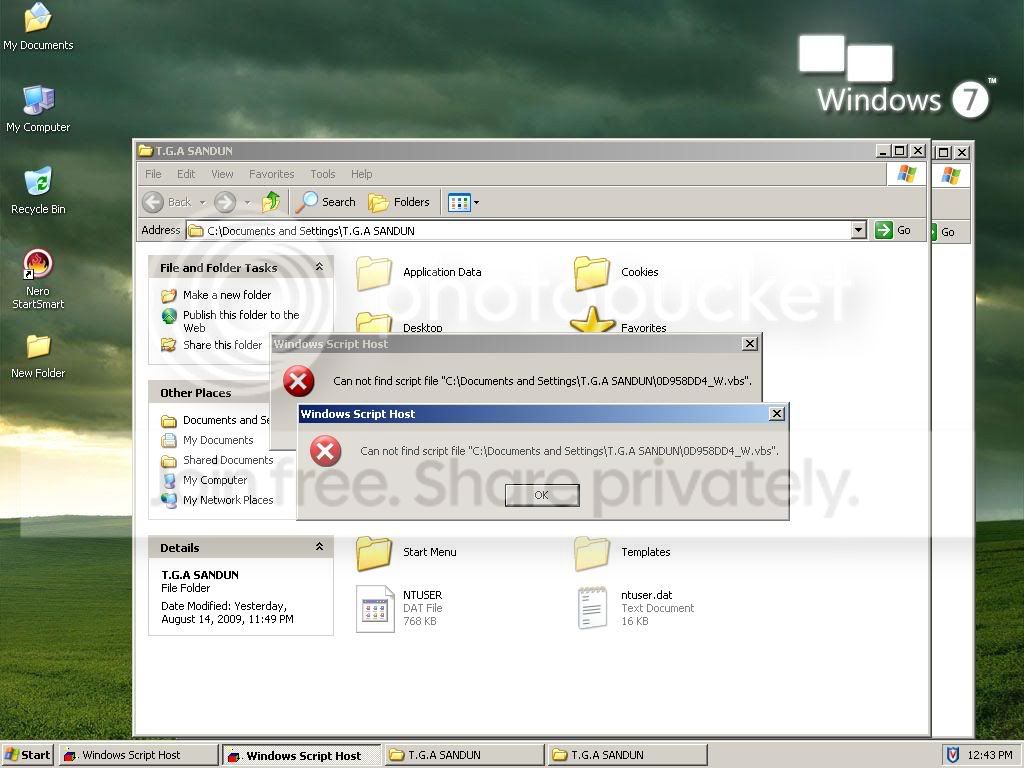This screenshot has height=768, width=1024.
Task: Select the ntuser.dat text document
Action: click(635, 607)
